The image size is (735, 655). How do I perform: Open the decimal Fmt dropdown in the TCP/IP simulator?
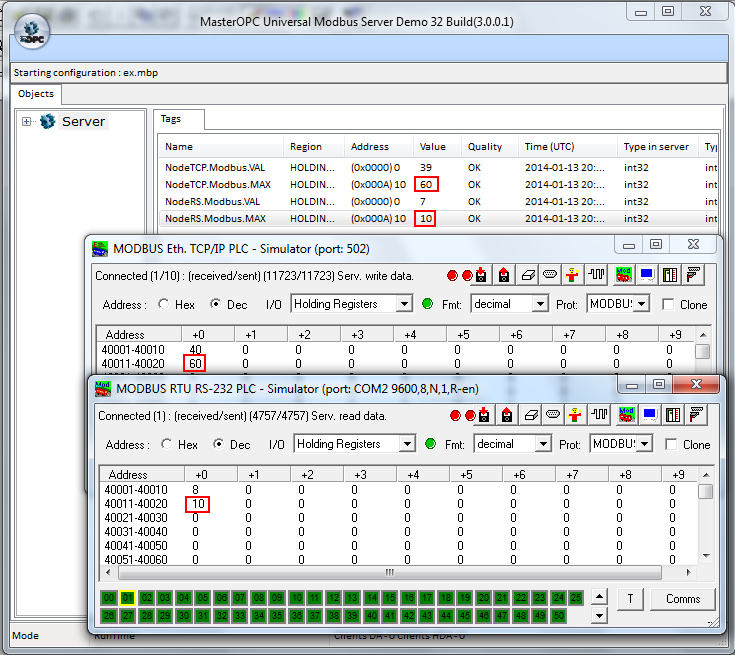pos(540,304)
